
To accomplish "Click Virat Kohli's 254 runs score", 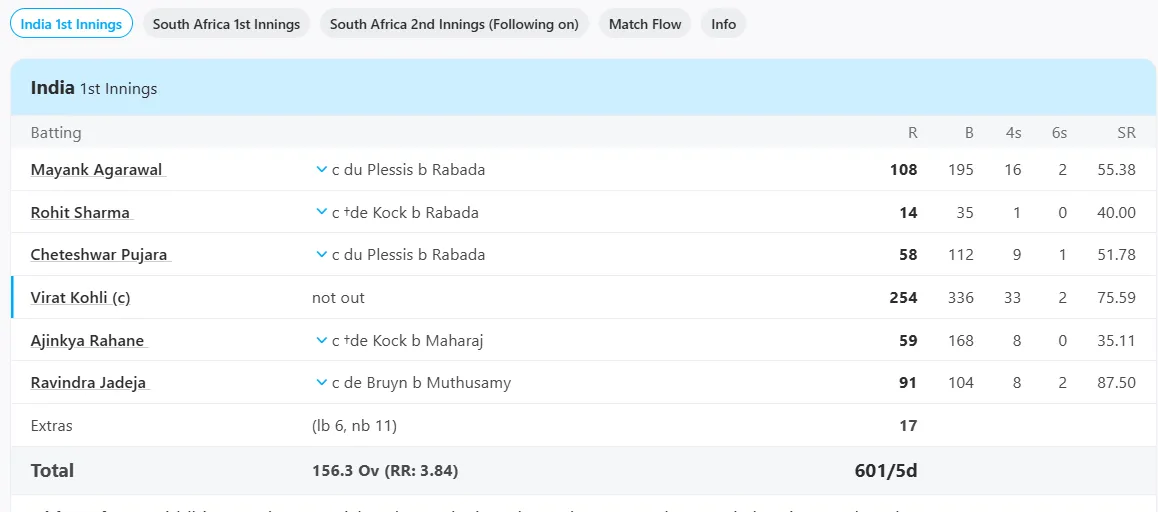I will click(x=903, y=298).
